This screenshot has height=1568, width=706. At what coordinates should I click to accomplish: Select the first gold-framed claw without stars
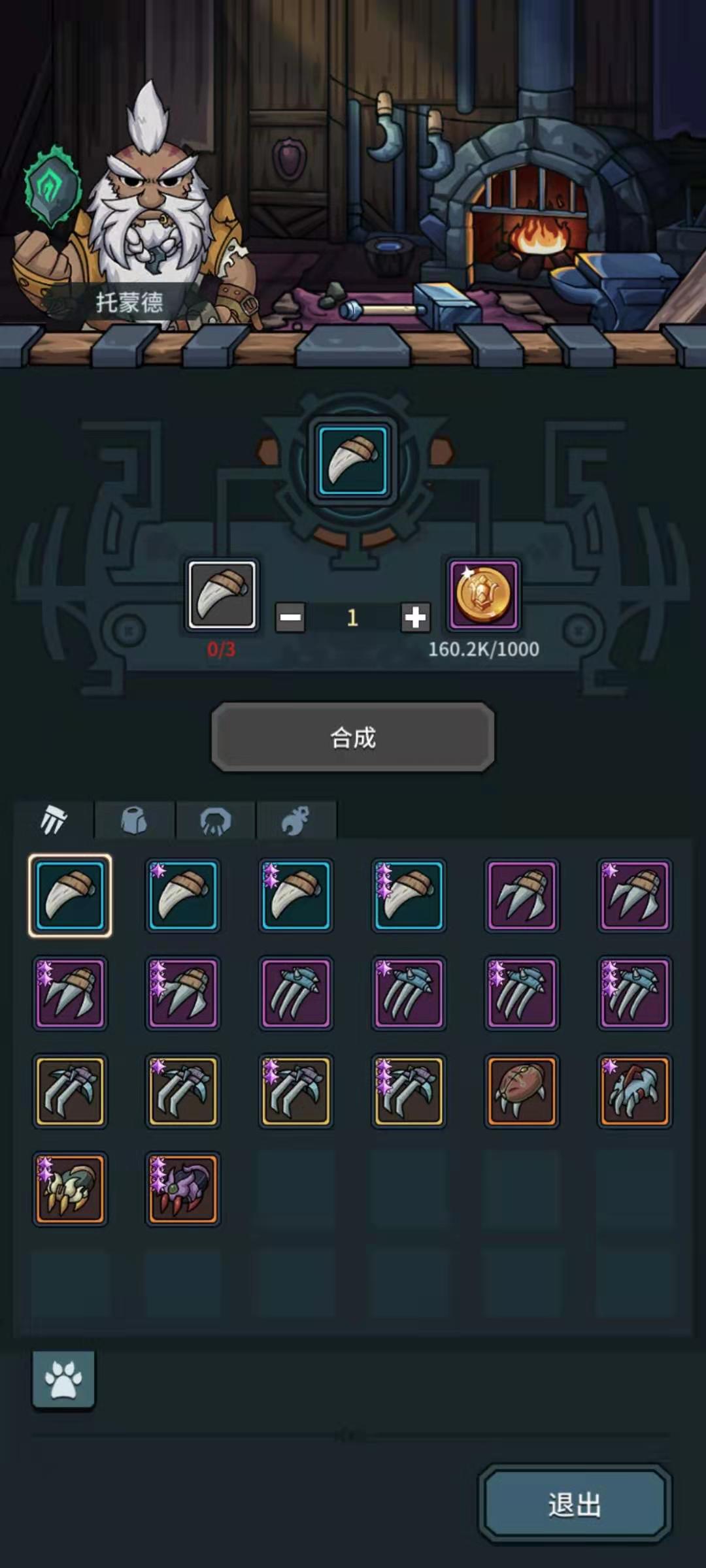point(70,1090)
